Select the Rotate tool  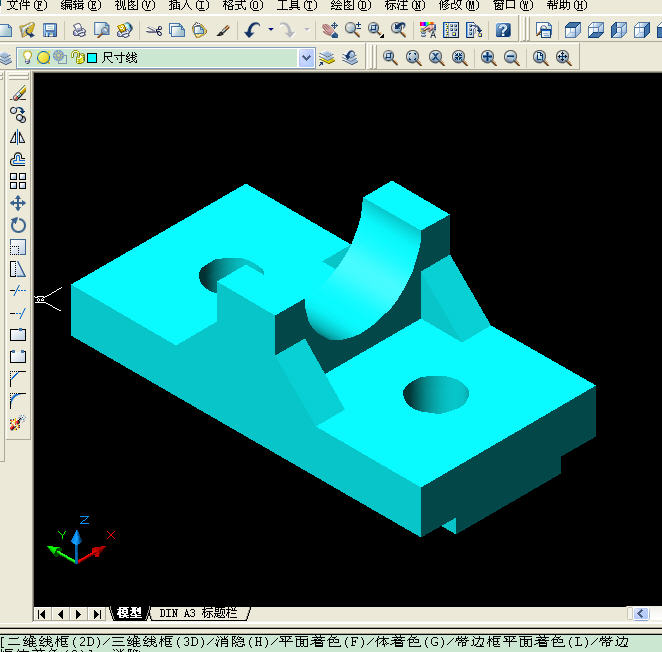(18, 225)
